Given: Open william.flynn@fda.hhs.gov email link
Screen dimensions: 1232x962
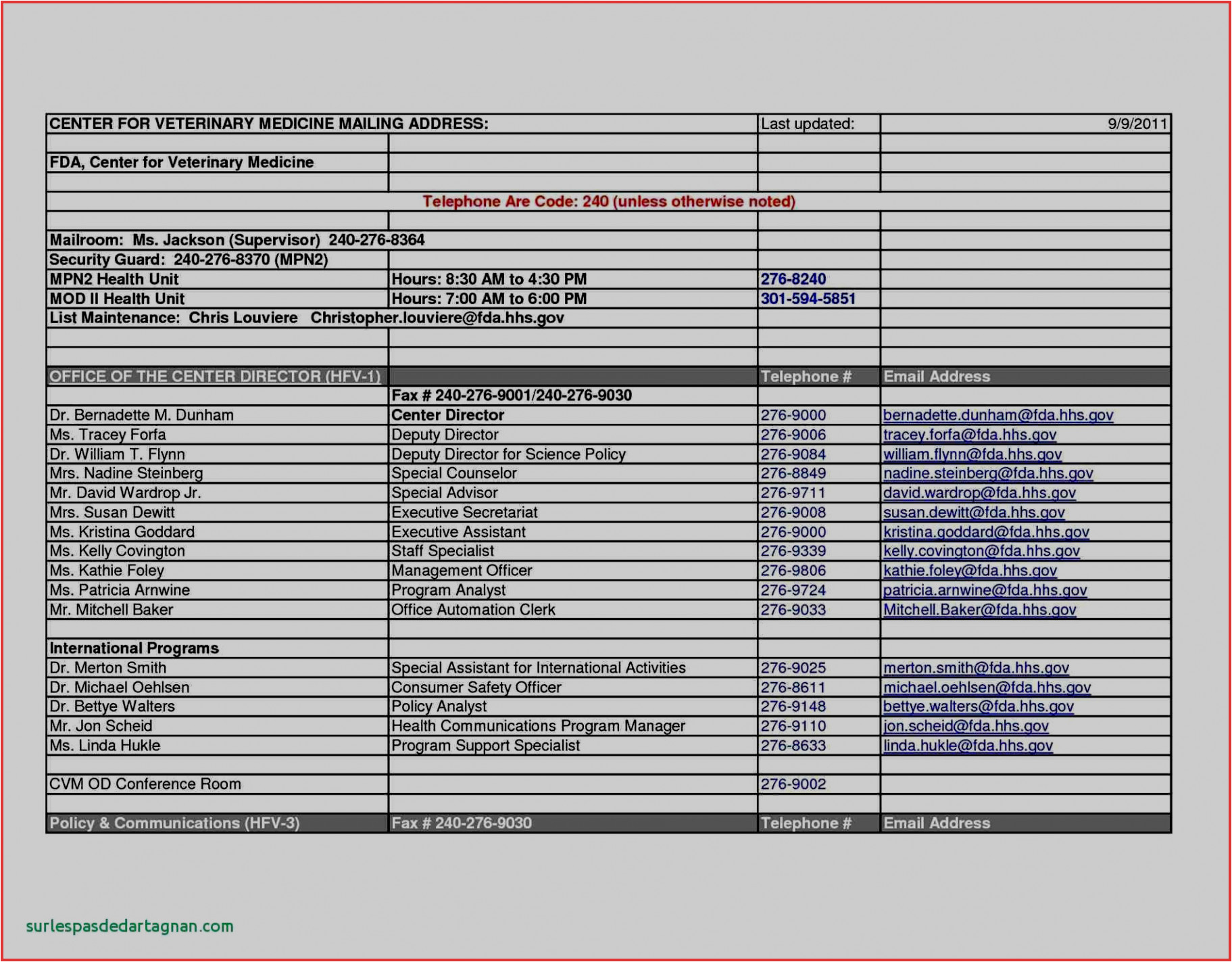Looking at the screenshot, I should click(972, 454).
